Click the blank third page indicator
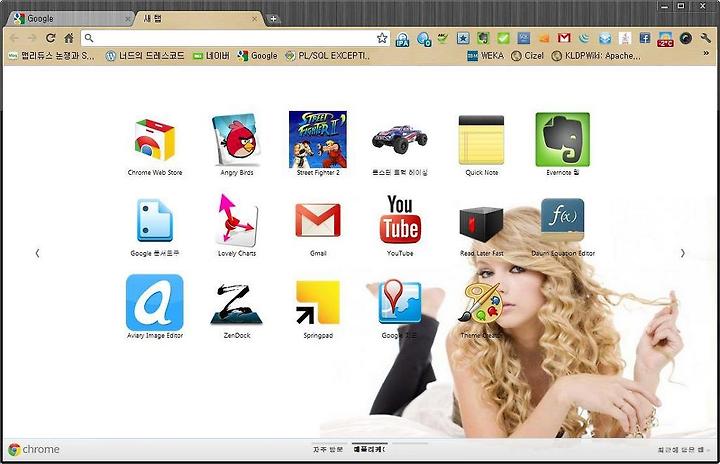 tap(410, 444)
